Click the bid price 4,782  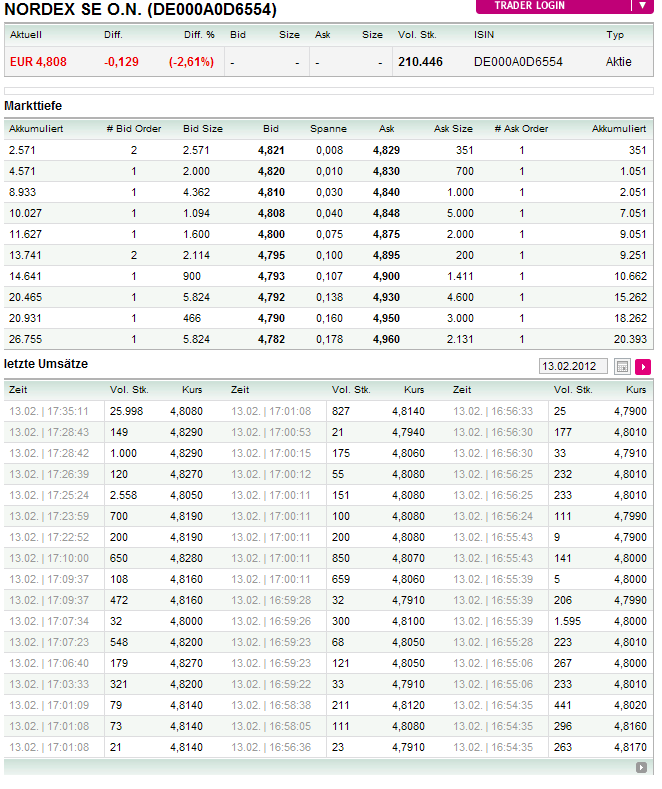271,339
